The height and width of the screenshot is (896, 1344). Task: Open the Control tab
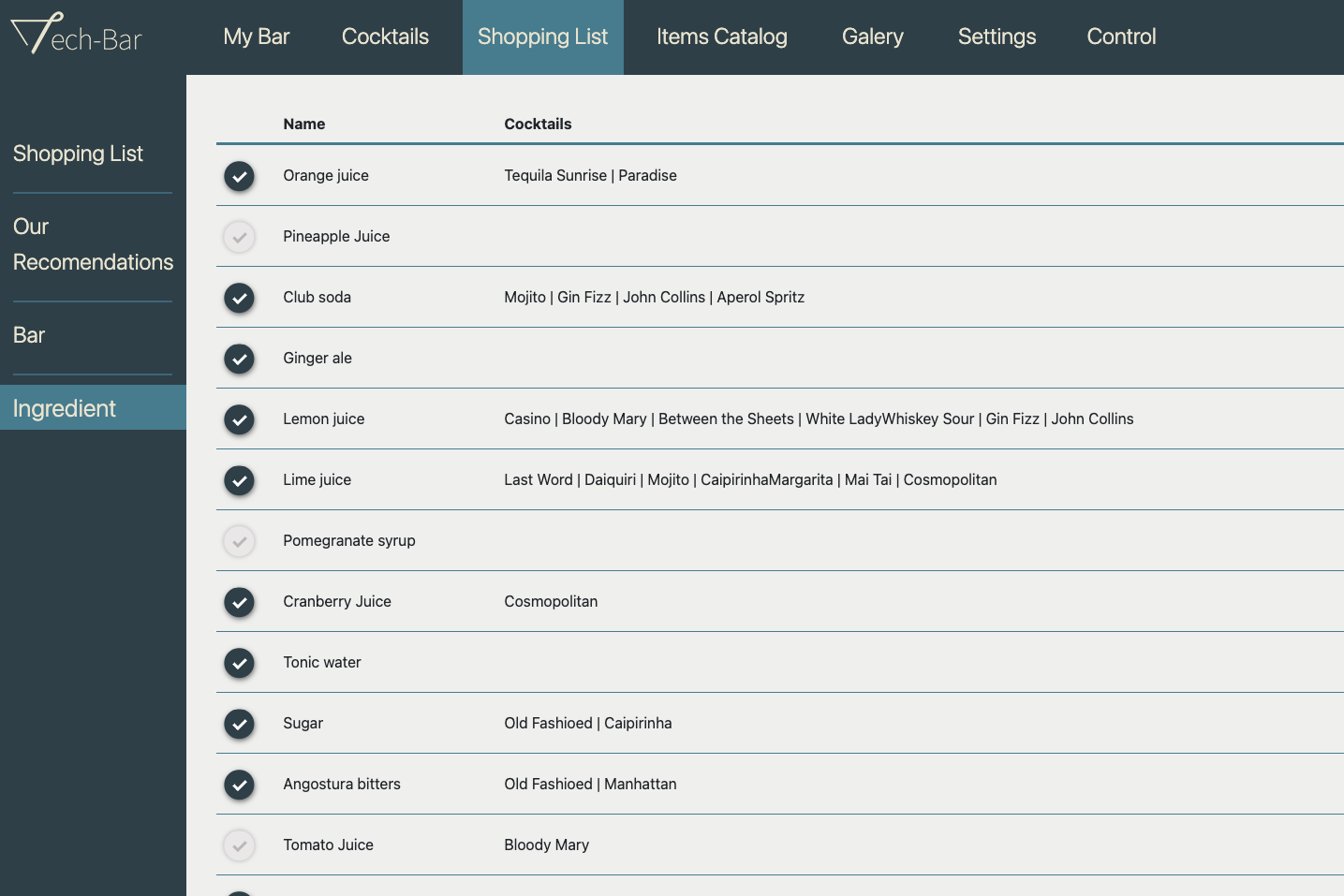[1121, 37]
